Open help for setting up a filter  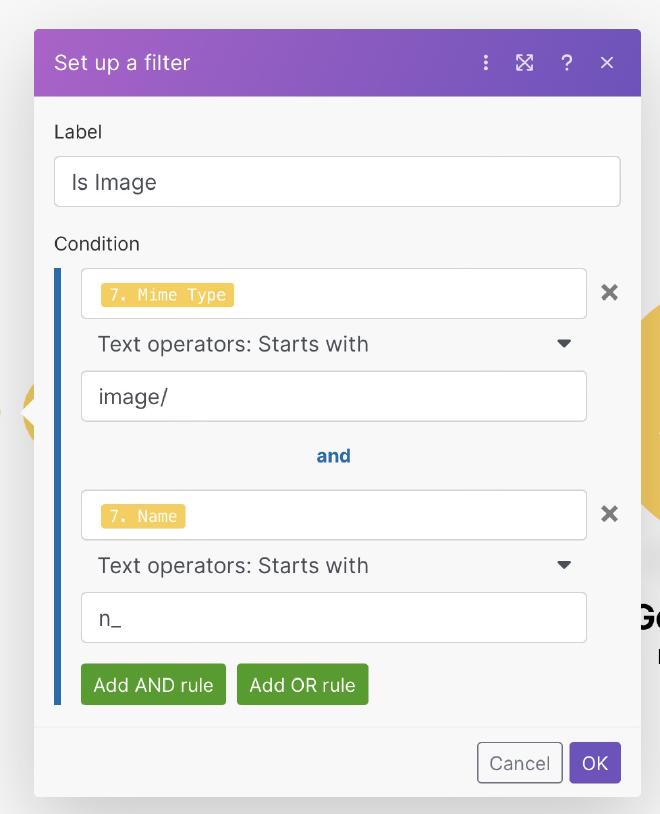(x=566, y=62)
